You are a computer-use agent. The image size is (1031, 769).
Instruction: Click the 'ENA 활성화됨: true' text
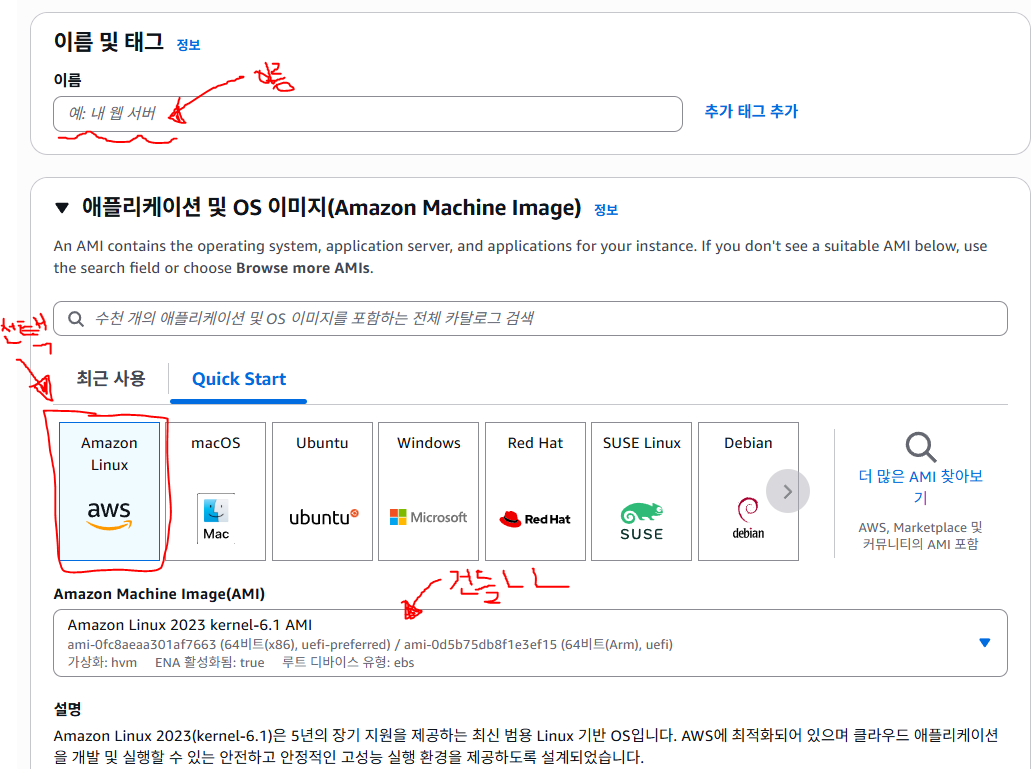click(x=210, y=663)
